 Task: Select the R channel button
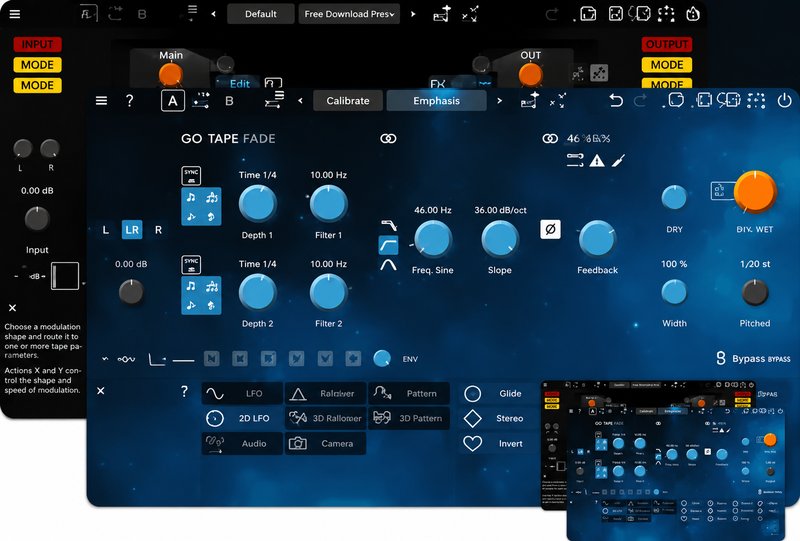[158, 230]
